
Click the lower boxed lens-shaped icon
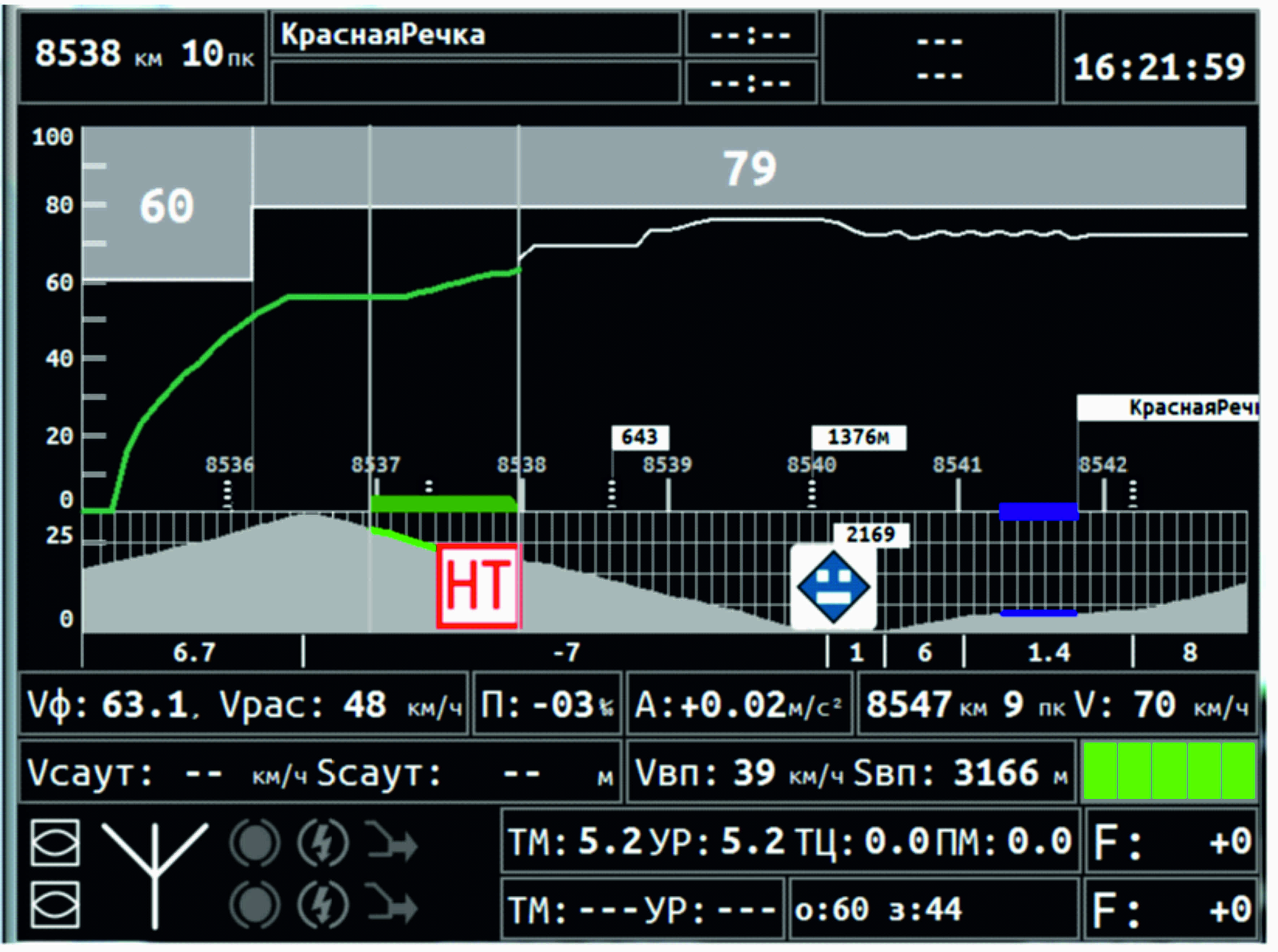pyautogui.click(x=55, y=904)
